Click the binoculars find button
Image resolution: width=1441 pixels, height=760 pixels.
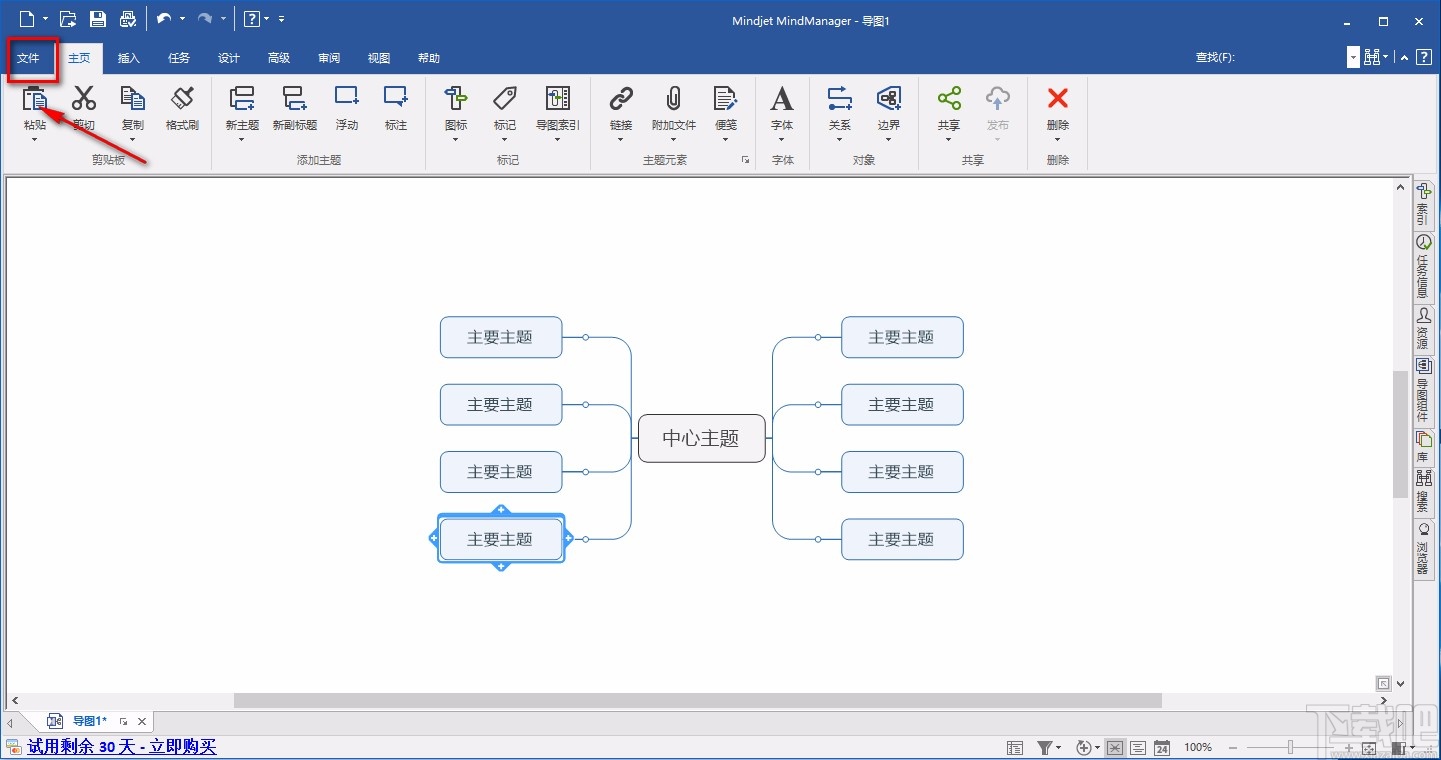click(x=1372, y=58)
